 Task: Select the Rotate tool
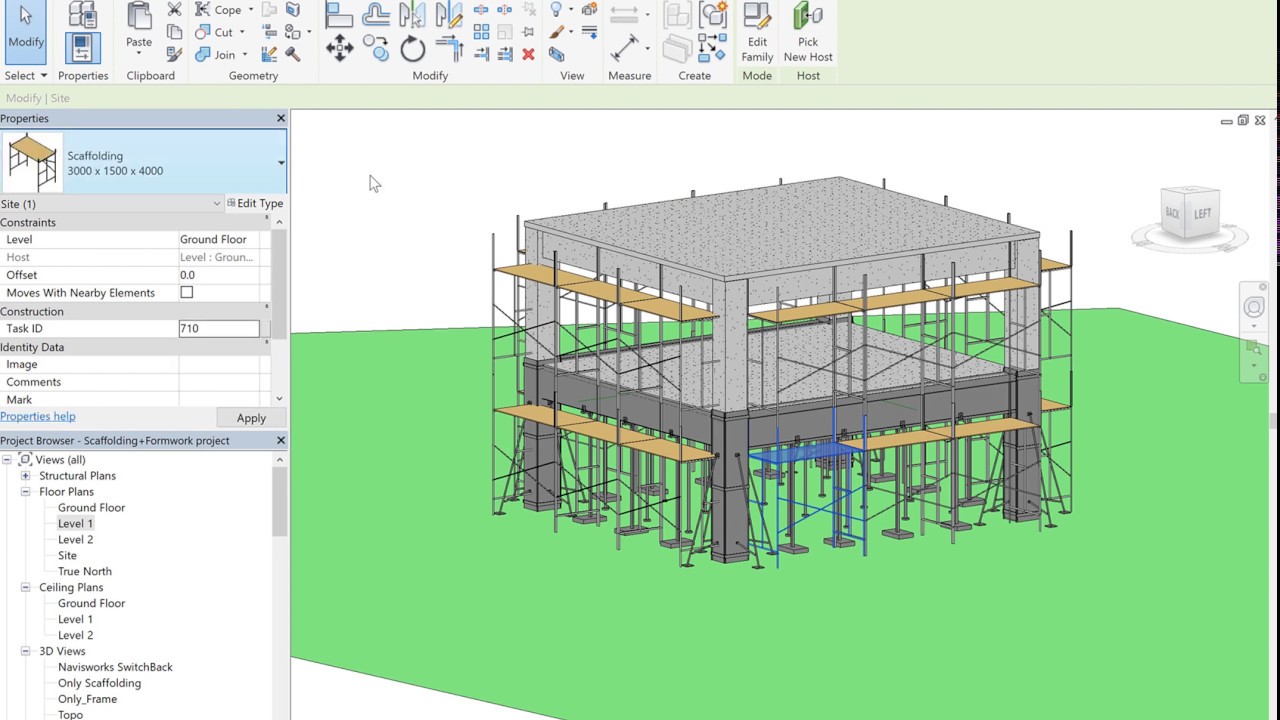point(413,48)
